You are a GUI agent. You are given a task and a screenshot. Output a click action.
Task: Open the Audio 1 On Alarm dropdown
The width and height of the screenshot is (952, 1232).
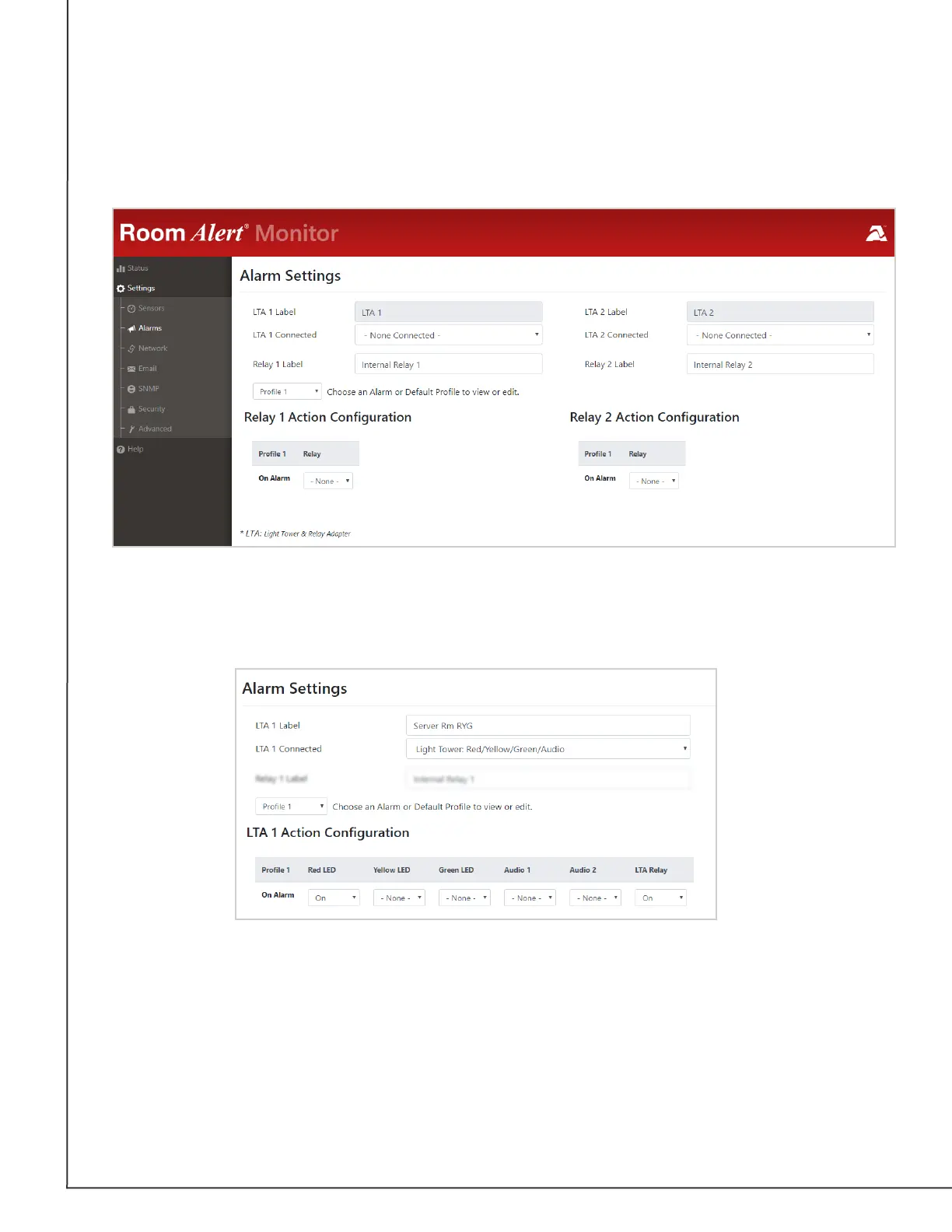point(530,898)
